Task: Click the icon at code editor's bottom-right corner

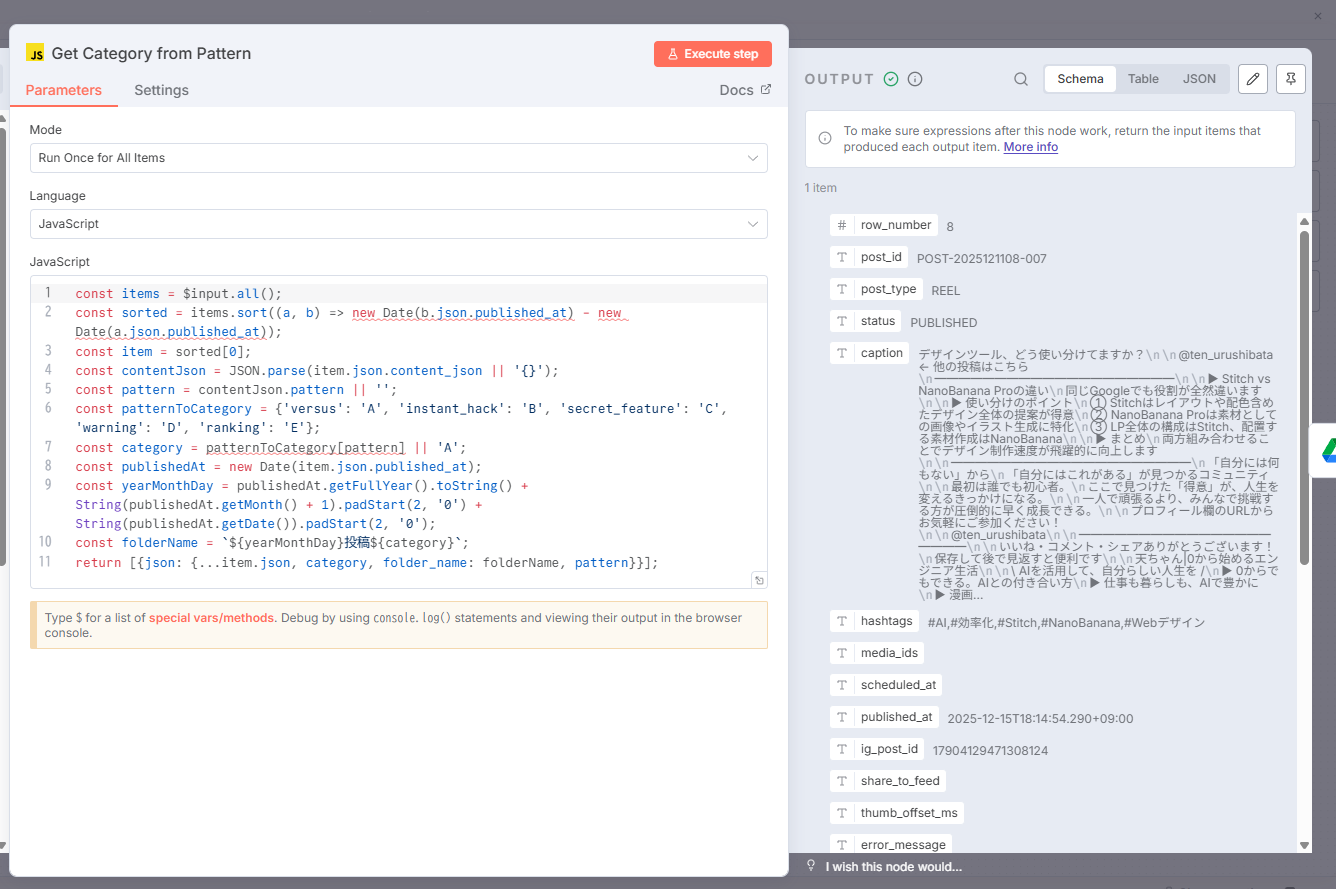Action: [759, 581]
